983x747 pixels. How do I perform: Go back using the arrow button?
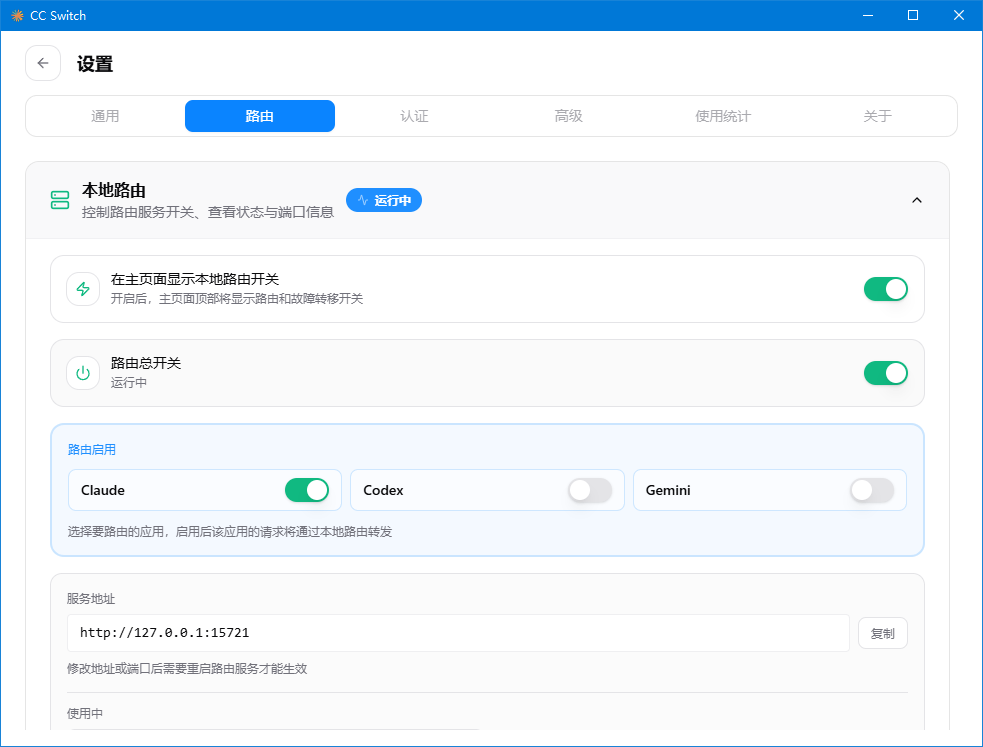(43, 63)
